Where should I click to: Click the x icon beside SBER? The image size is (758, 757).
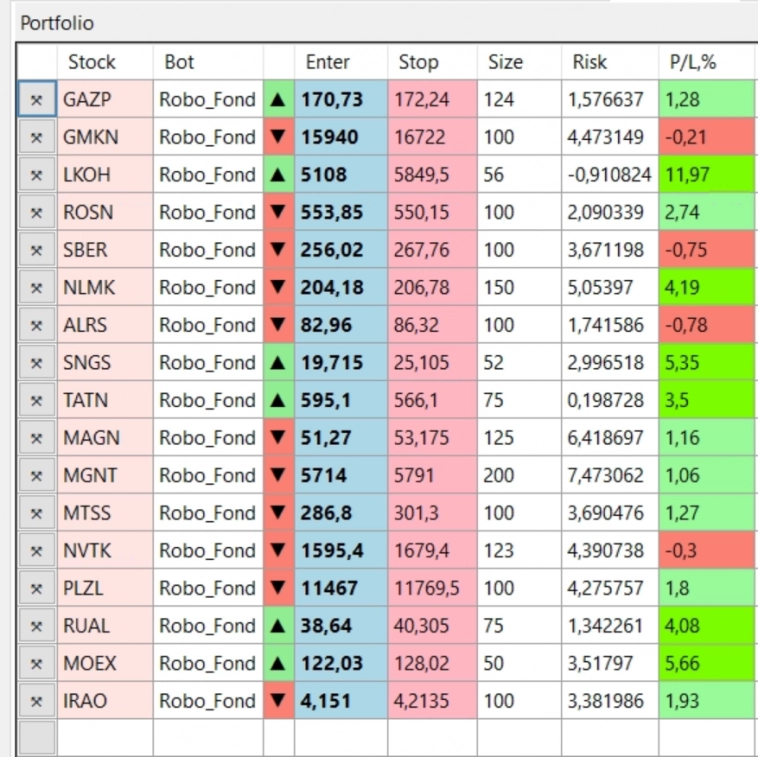(x=37, y=250)
